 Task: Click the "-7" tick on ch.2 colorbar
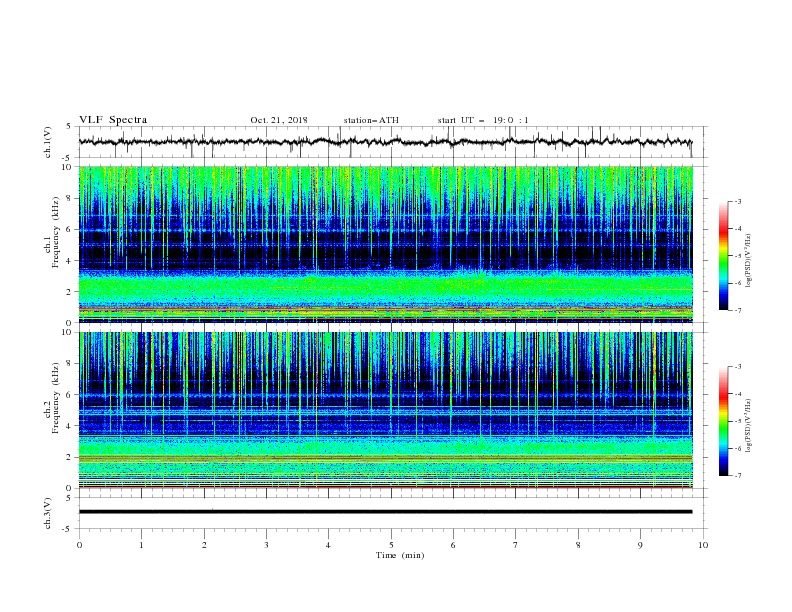pos(737,476)
